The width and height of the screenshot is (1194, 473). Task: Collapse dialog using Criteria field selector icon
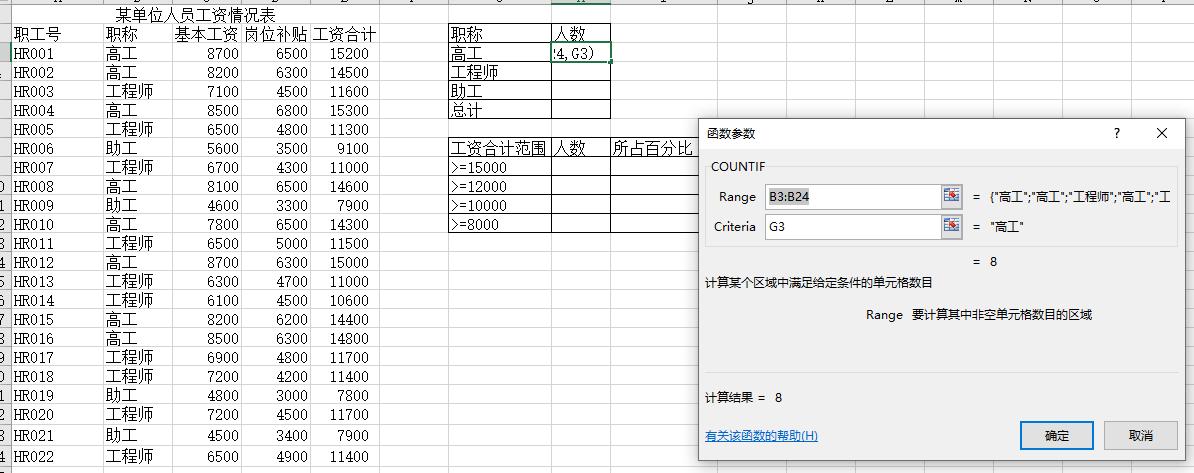pyautogui.click(x=951, y=226)
